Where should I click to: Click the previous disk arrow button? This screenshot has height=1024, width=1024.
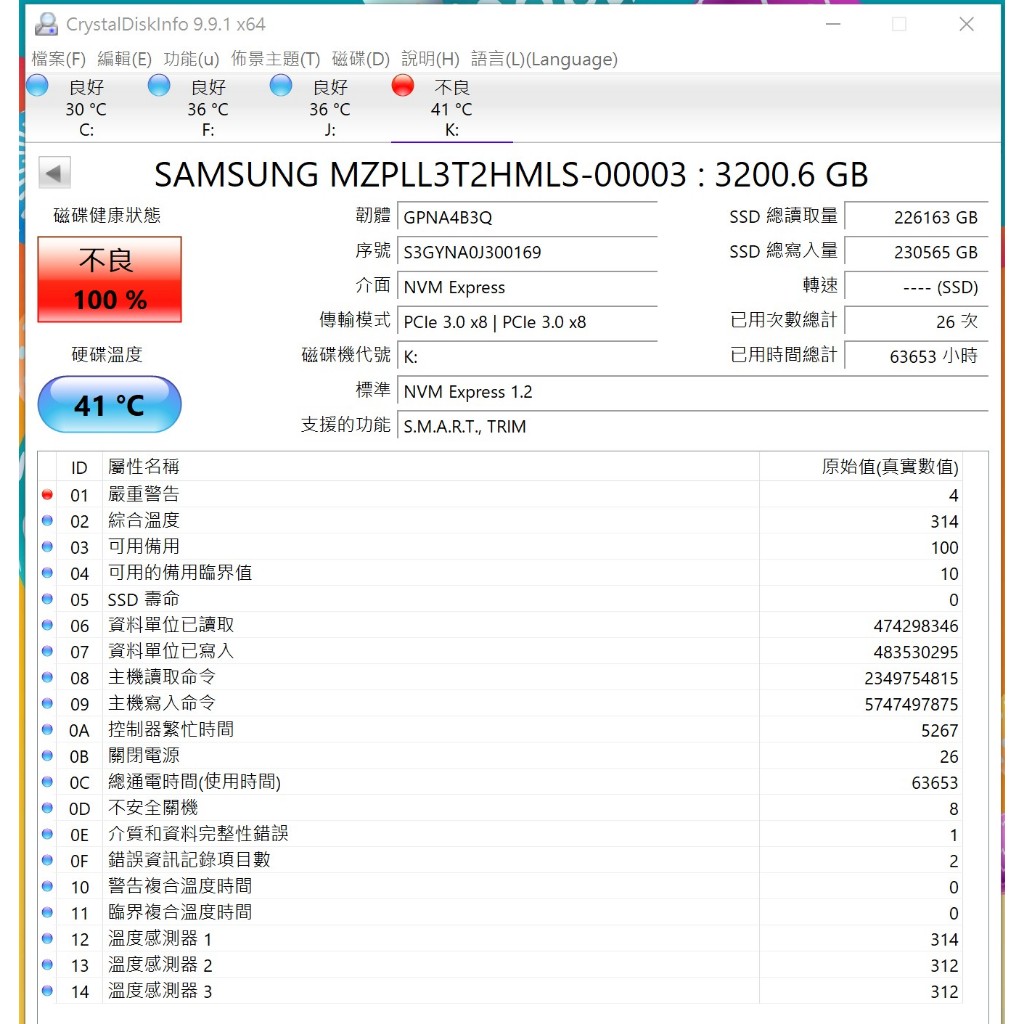coord(54,173)
